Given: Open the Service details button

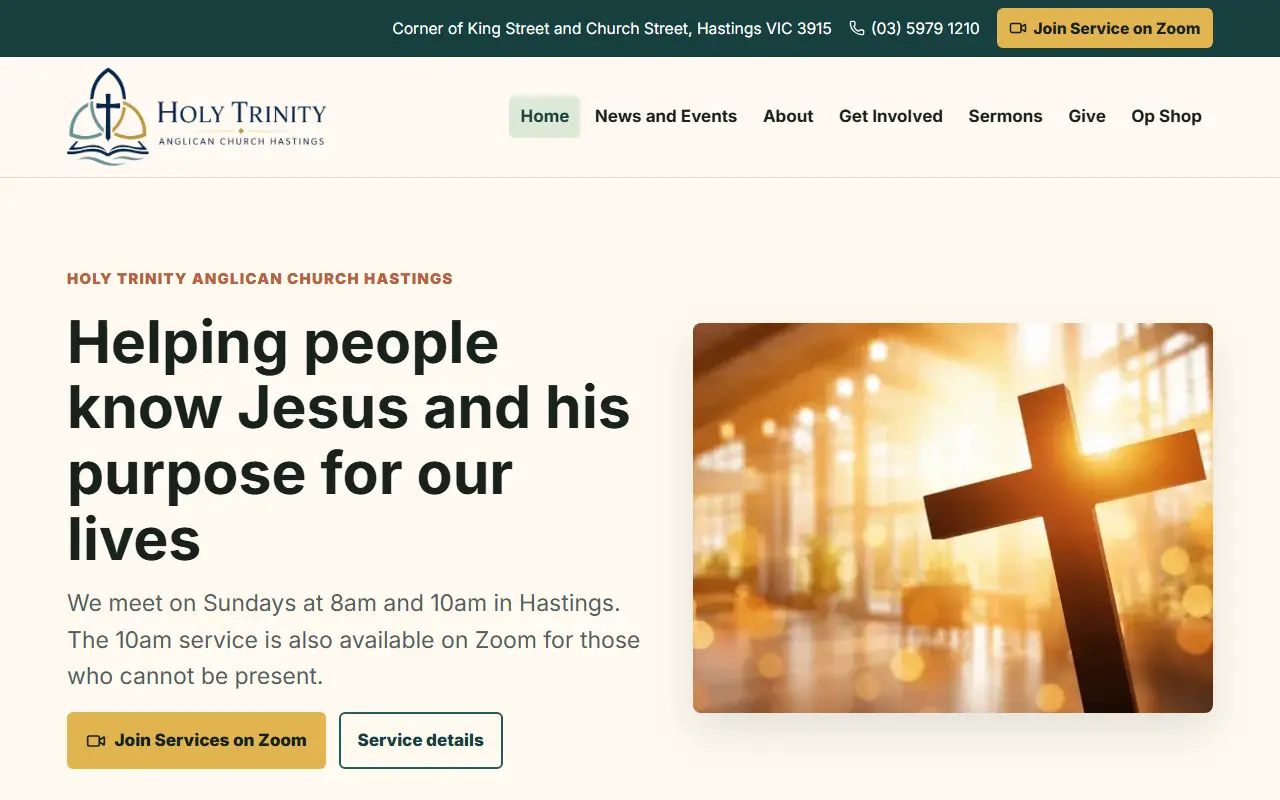Looking at the screenshot, I should pyautogui.click(x=421, y=740).
